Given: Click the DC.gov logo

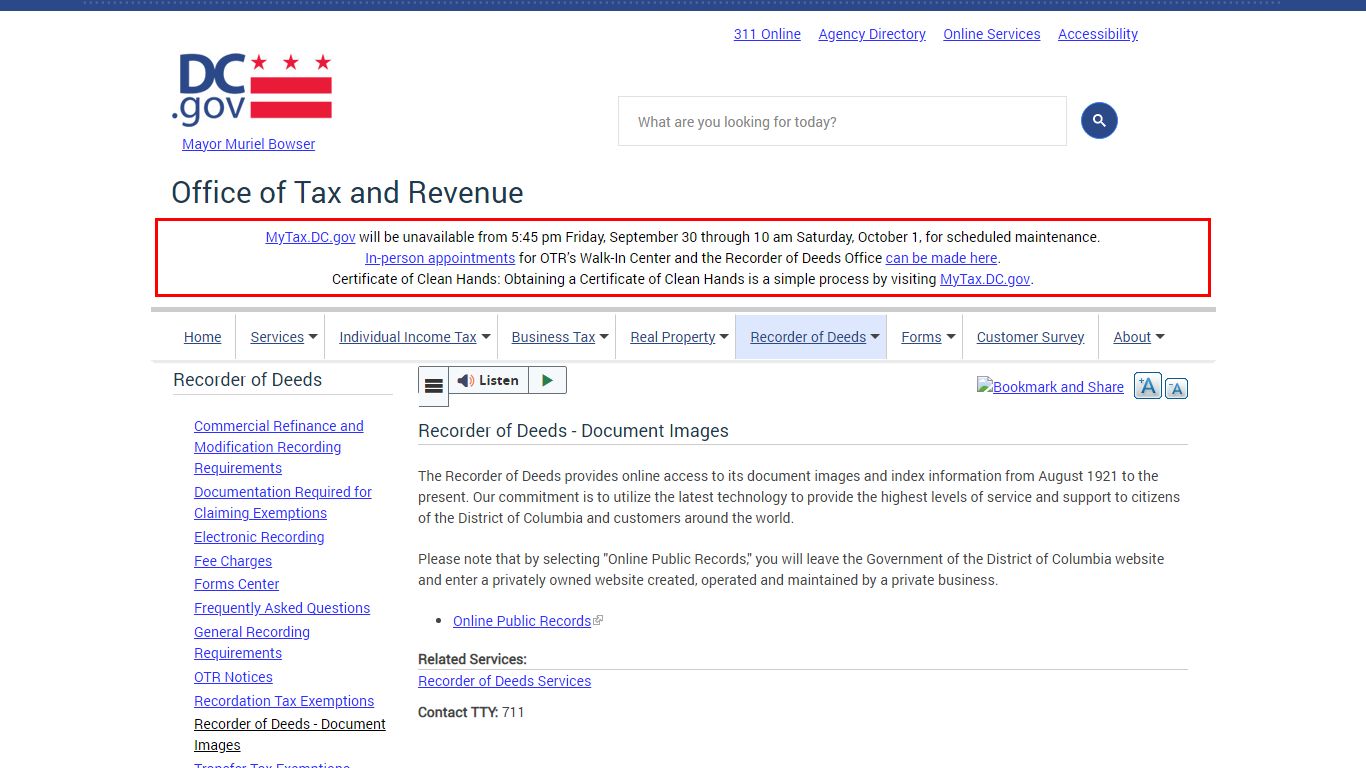Looking at the screenshot, I should click(251, 90).
